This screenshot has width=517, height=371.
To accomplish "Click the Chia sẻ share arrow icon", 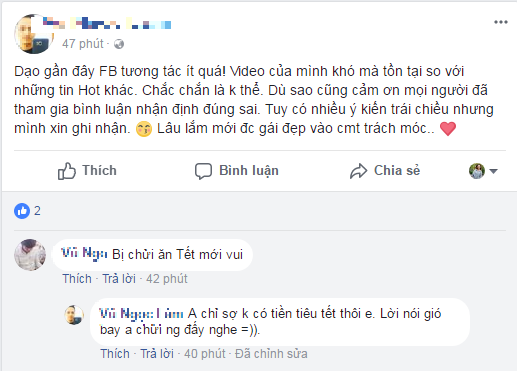I will (x=358, y=171).
